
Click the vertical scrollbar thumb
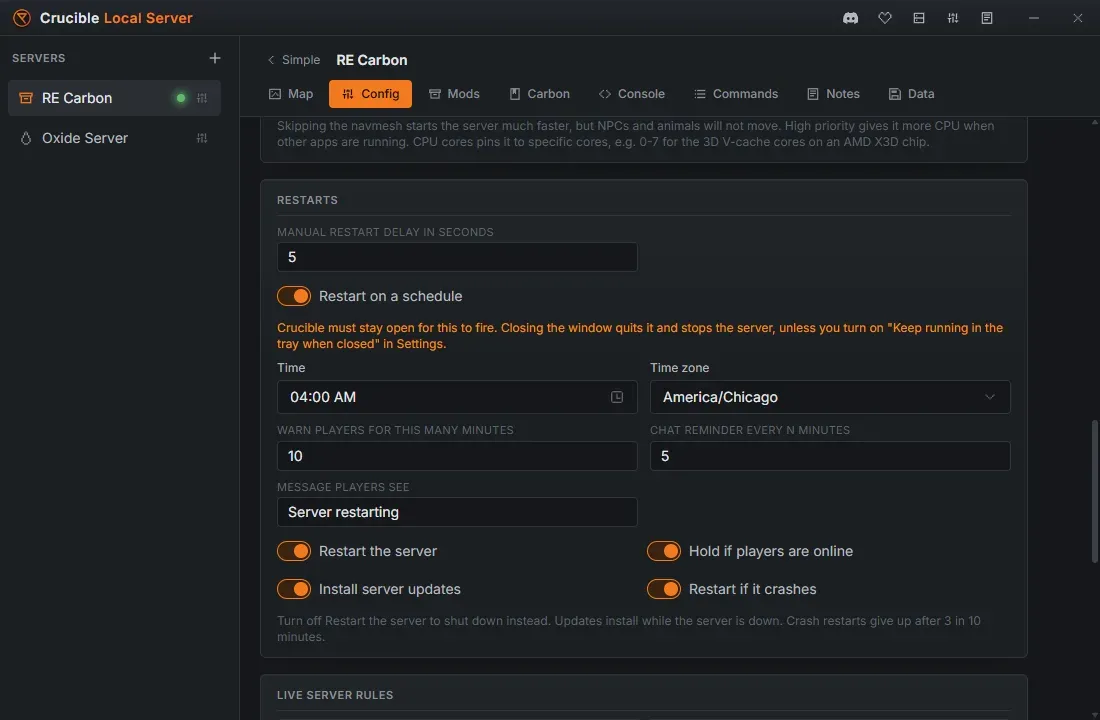coord(1094,491)
